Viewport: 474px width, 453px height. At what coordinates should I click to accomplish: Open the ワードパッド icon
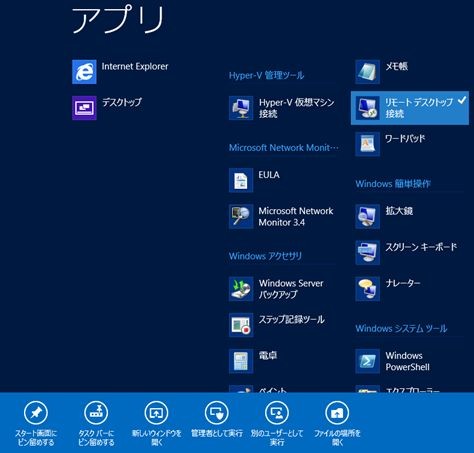pyautogui.click(x=367, y=144)
